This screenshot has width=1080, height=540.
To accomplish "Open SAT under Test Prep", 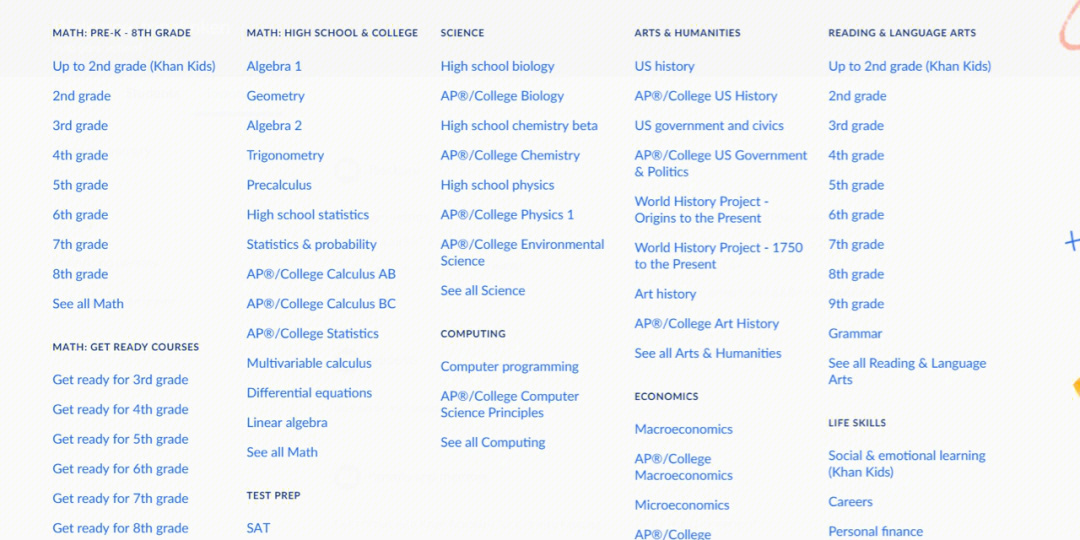I will pos(258,528).
